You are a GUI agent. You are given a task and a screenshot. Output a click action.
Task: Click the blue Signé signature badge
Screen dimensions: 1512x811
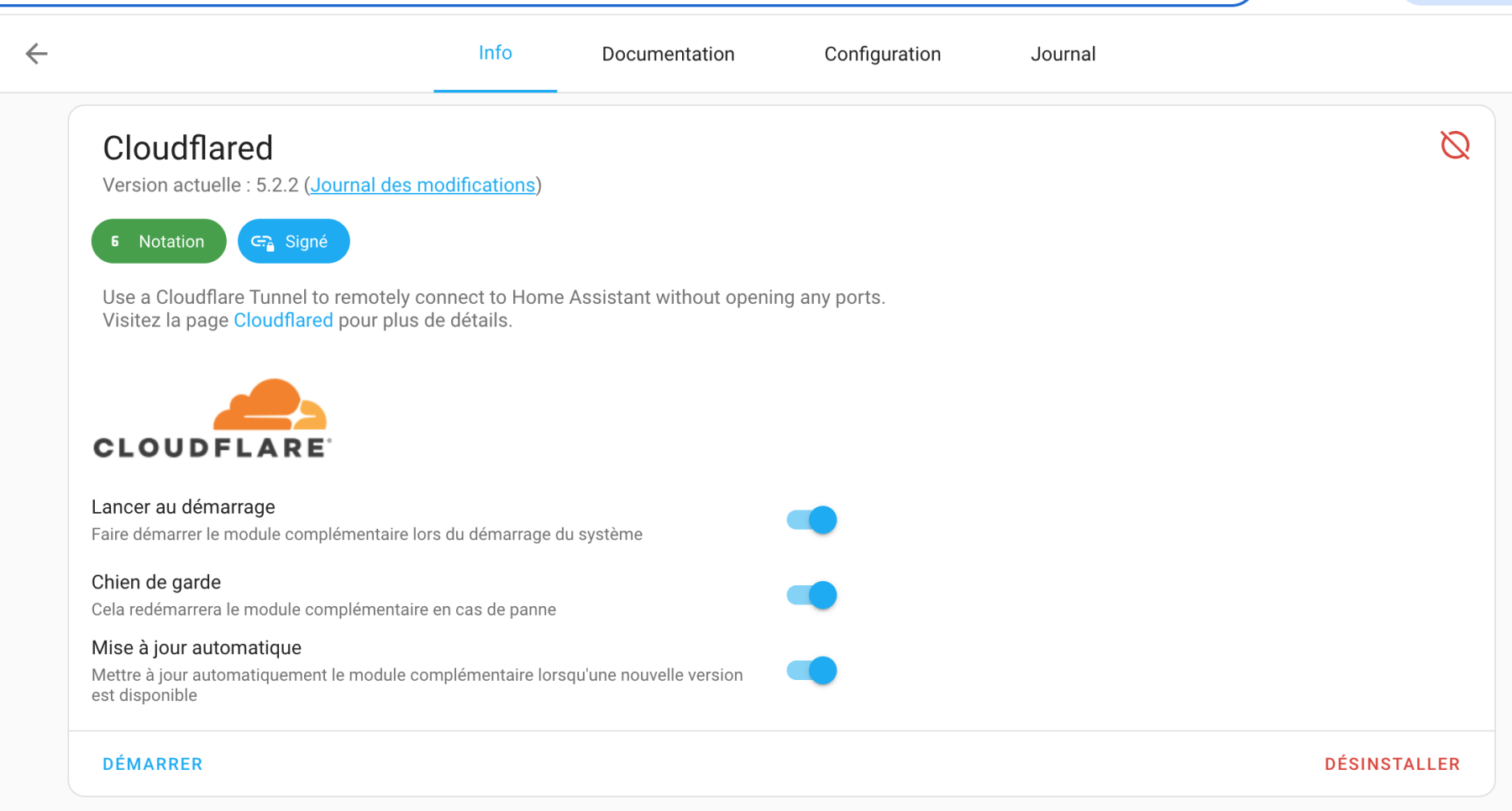tap(293, 241)
